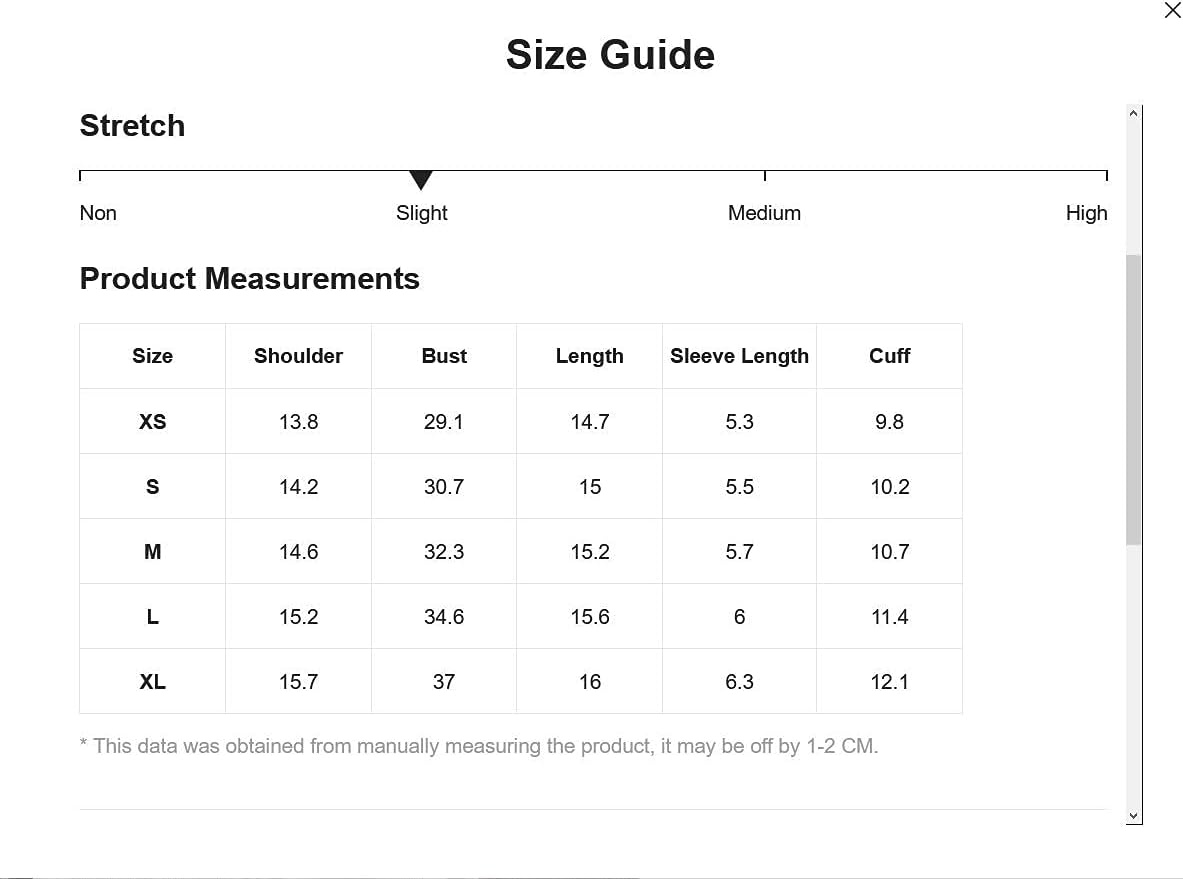Click the Shoulder column header
The width and height of the screenshot is (1183, 879).
[x=298, y=356]
